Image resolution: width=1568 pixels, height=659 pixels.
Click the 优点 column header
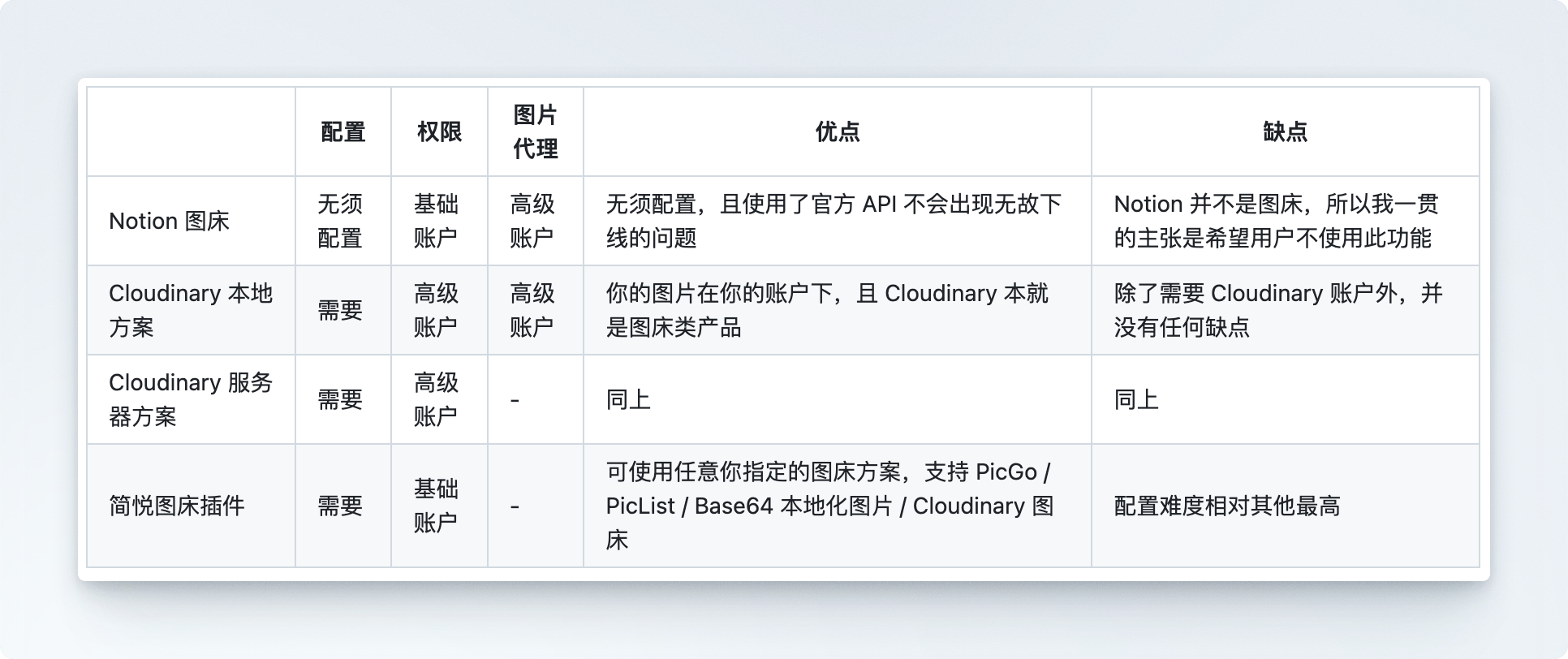[837, 131]
